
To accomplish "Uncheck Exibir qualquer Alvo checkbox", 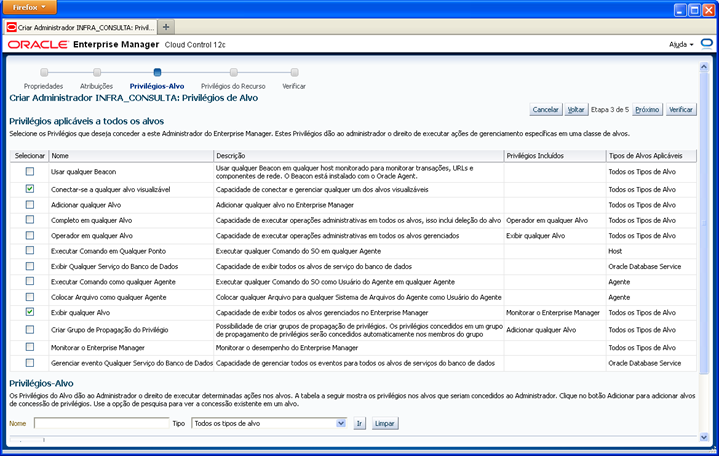I will pyautogui.click(x=30, y=312).
